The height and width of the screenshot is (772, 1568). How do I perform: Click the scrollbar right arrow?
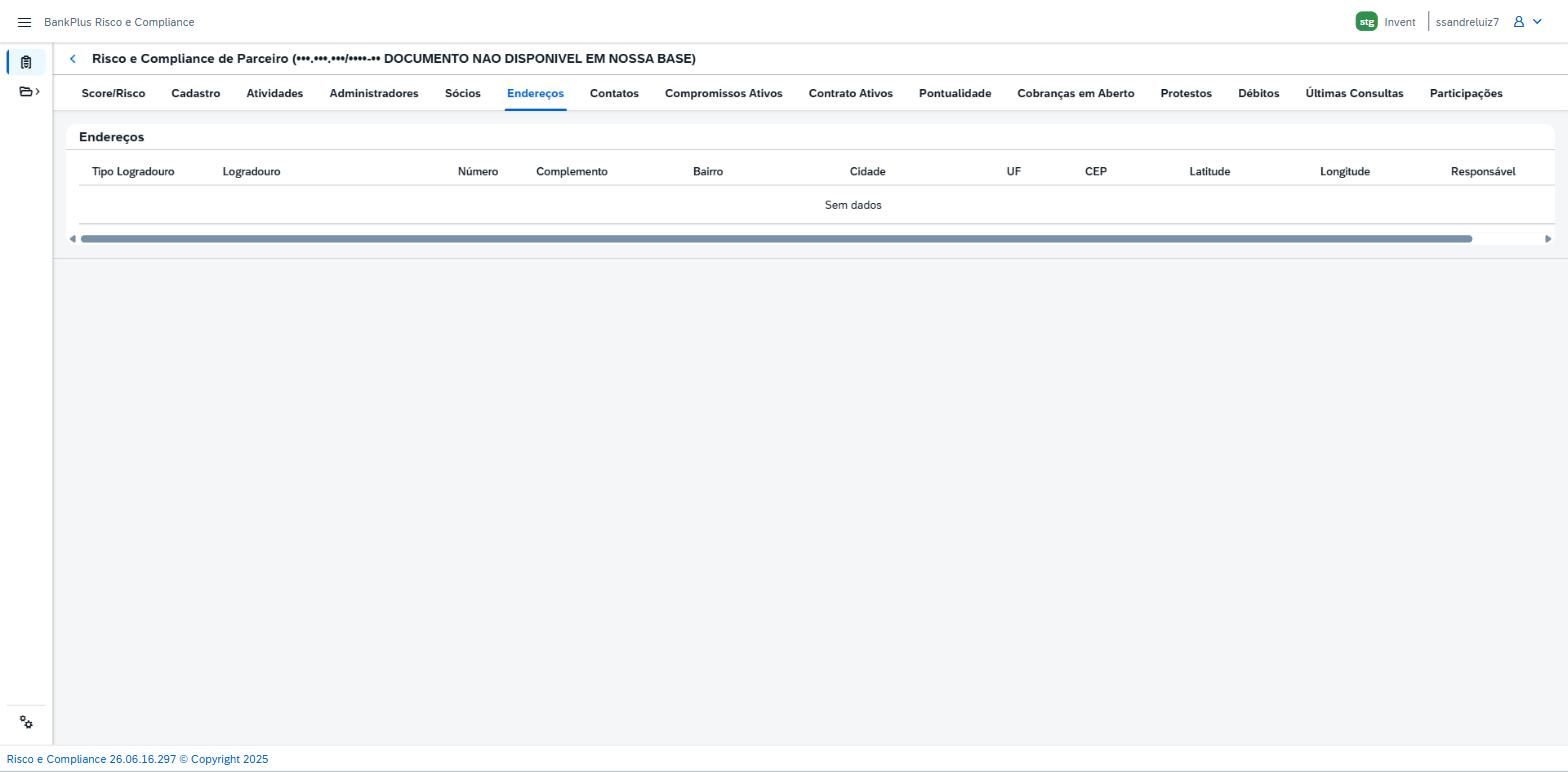pos(1548,239)
